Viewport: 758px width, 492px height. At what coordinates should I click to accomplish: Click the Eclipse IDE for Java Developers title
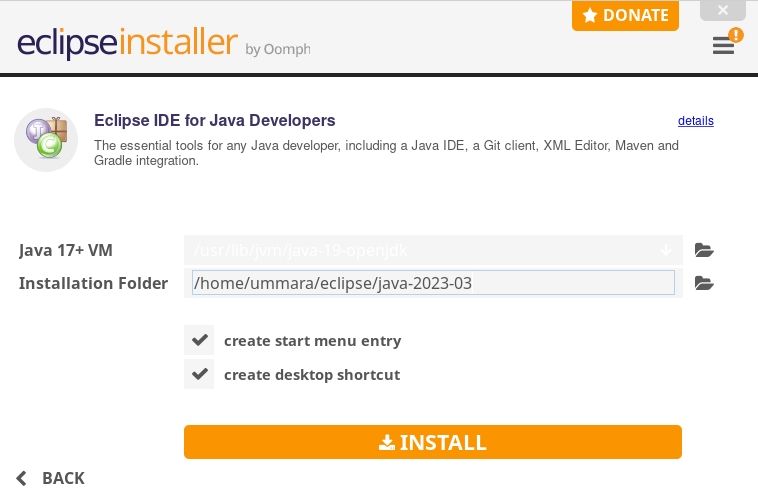215,120
